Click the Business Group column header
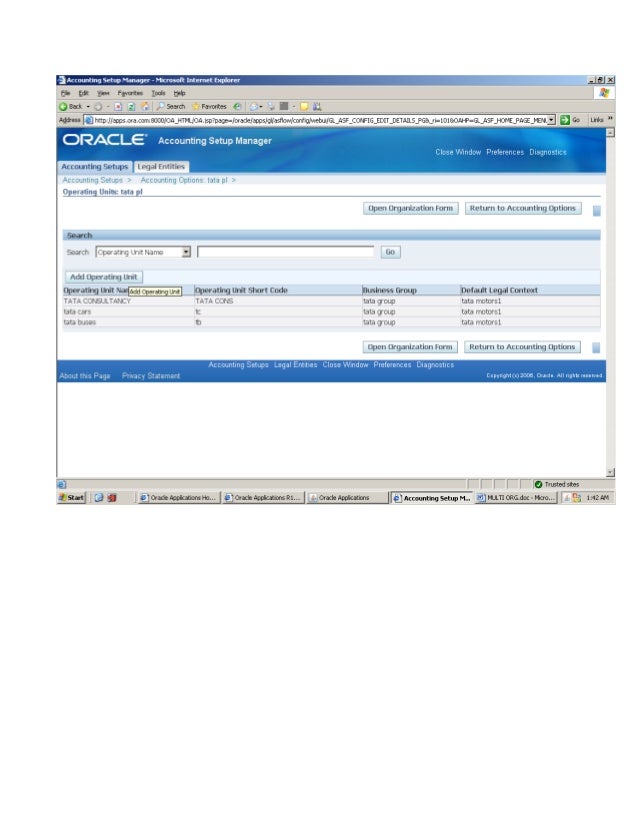 coord(389,290)
